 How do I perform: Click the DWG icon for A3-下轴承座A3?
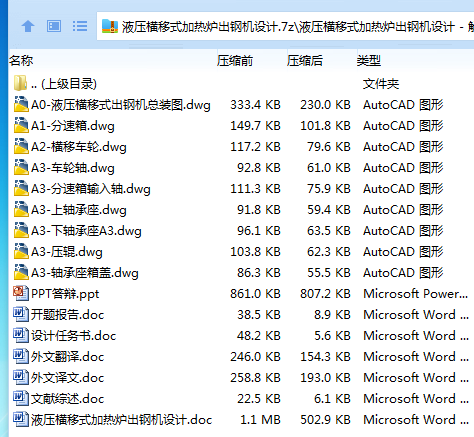[21, 230]
